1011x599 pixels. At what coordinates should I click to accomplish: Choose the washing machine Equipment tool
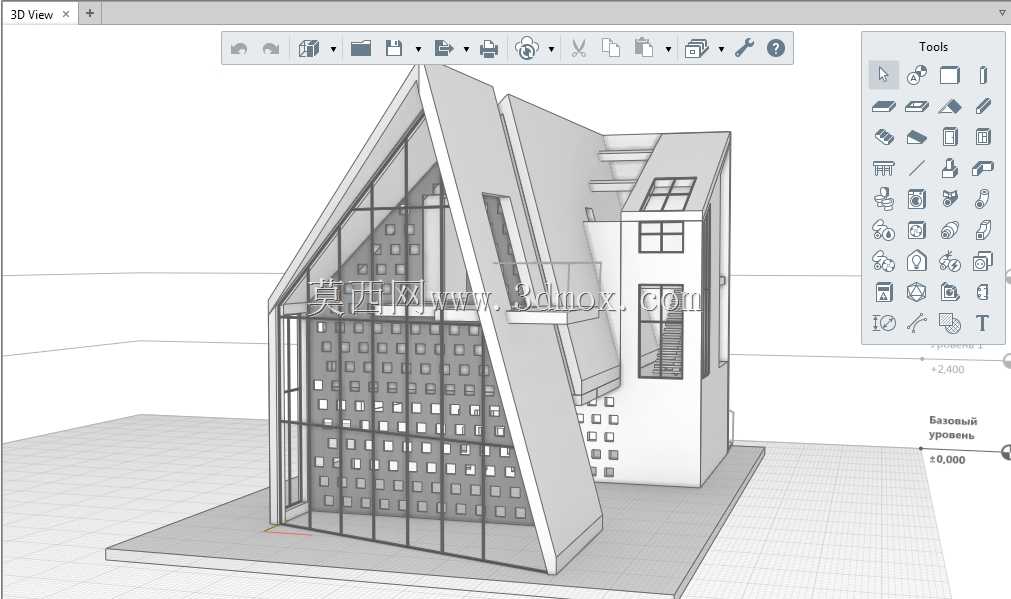point(916,199)
